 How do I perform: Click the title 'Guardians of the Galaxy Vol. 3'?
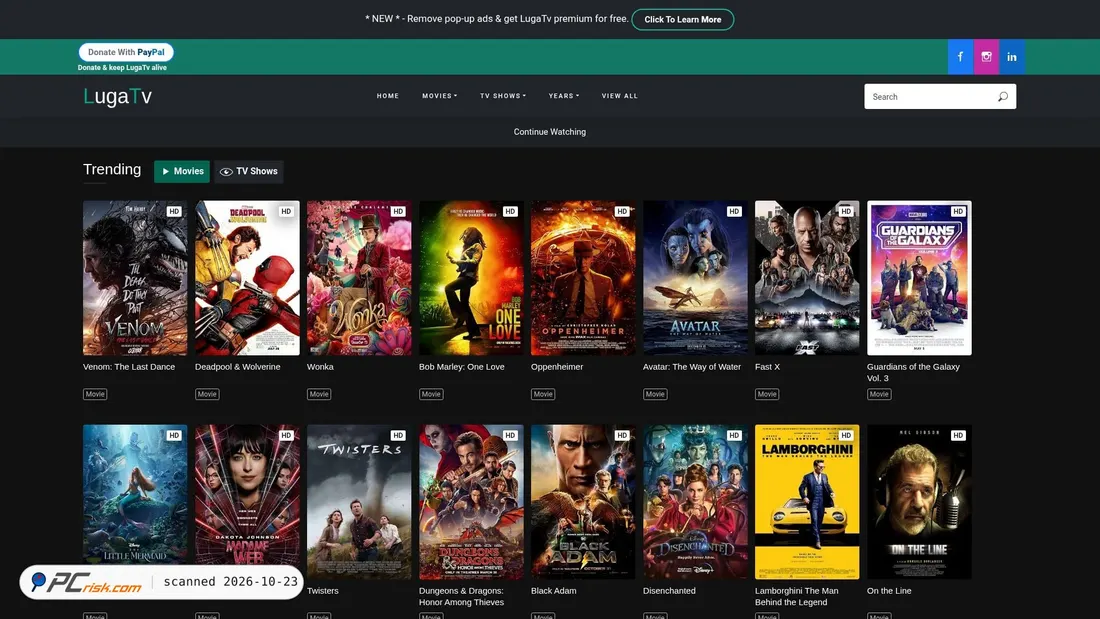[x=913, y=373]
